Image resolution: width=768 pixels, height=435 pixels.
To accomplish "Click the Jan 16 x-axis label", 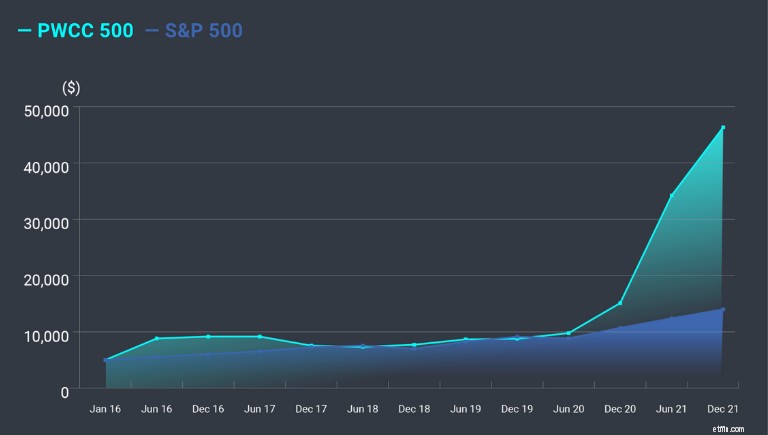I will pyautogui.click(x=105, y=409).
